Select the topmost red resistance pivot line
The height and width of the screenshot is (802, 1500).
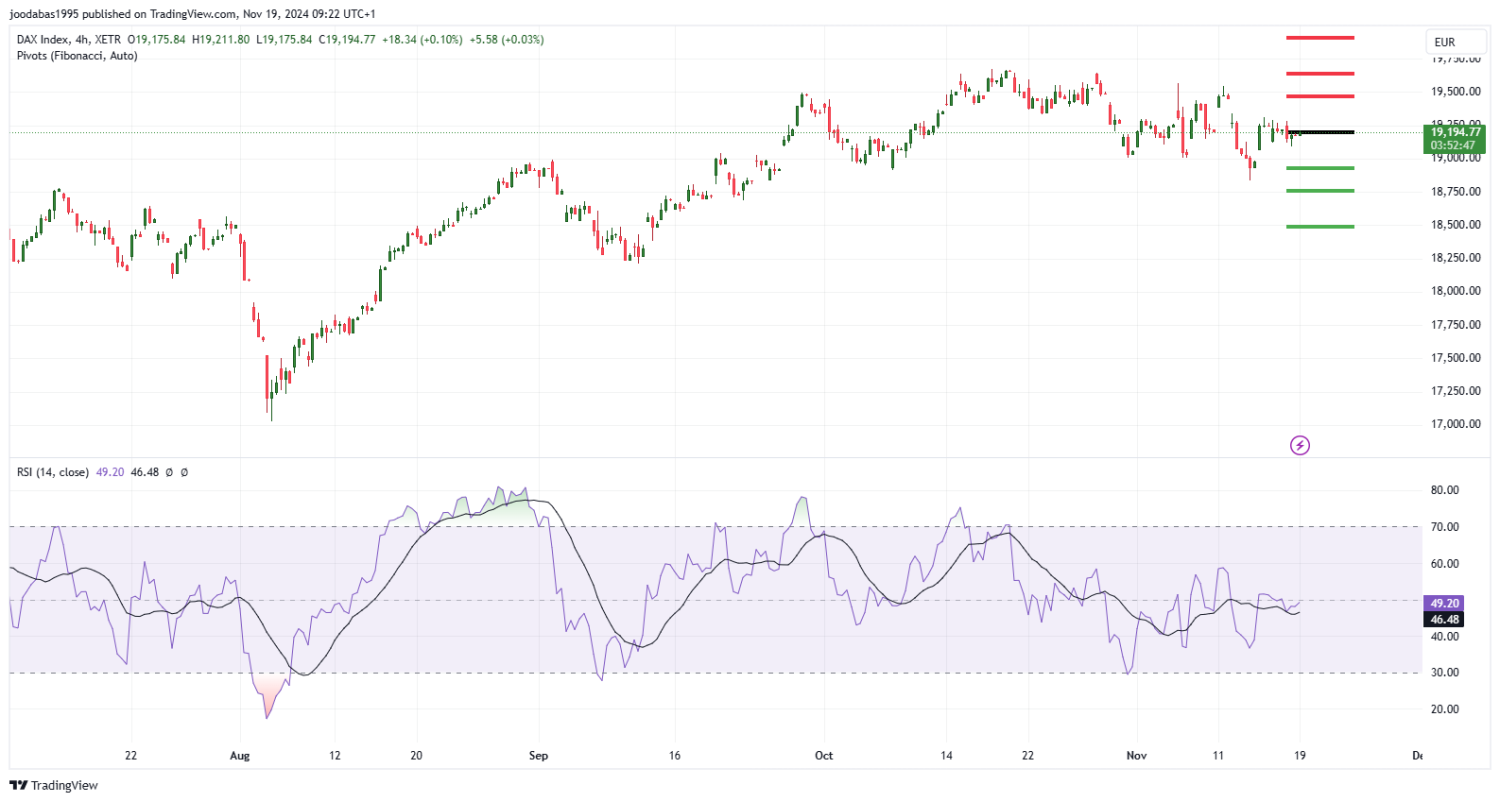pyautogui.click(x=1320, y=38)
